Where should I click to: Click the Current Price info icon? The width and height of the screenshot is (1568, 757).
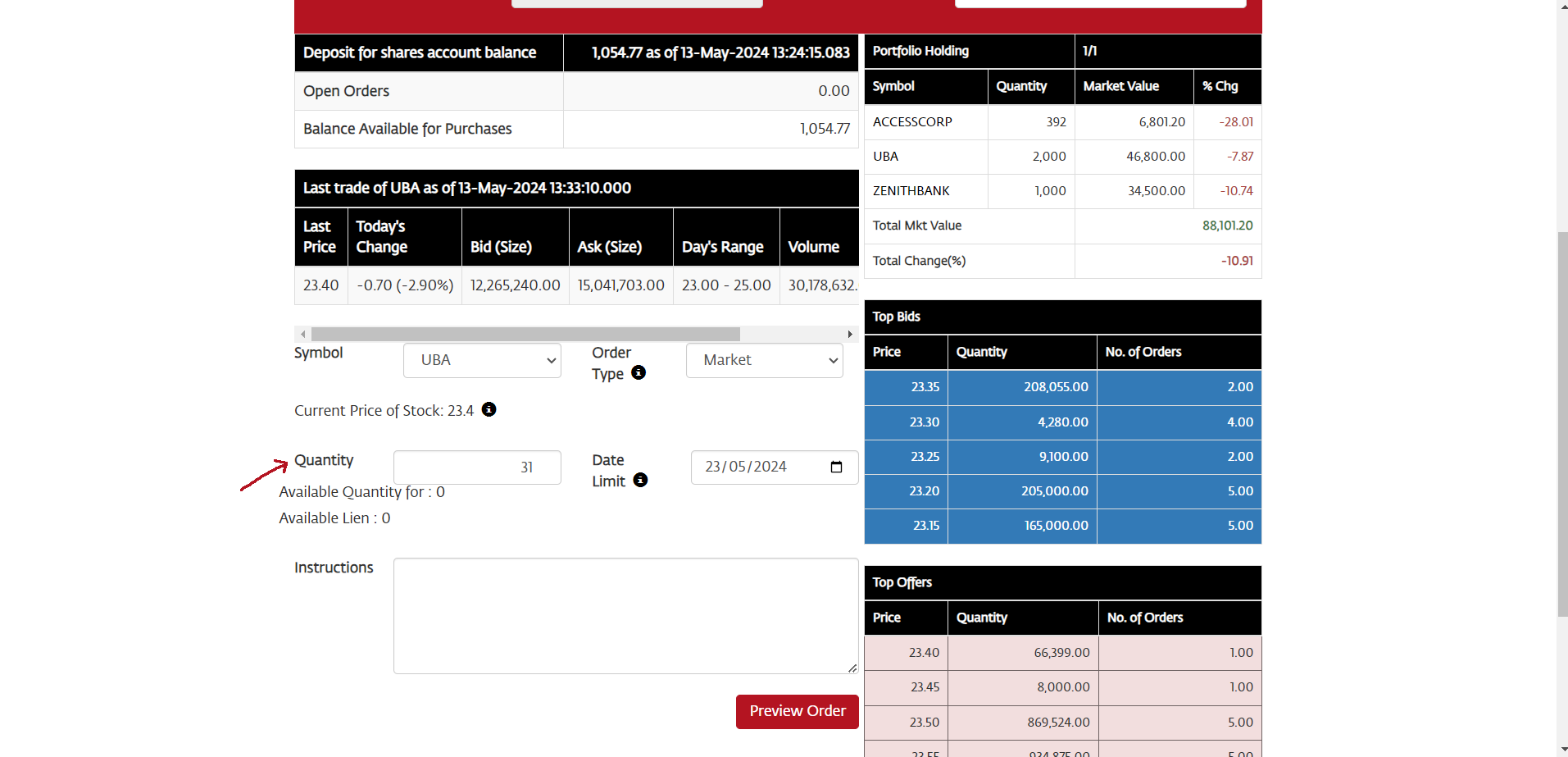tap(489, 409)
